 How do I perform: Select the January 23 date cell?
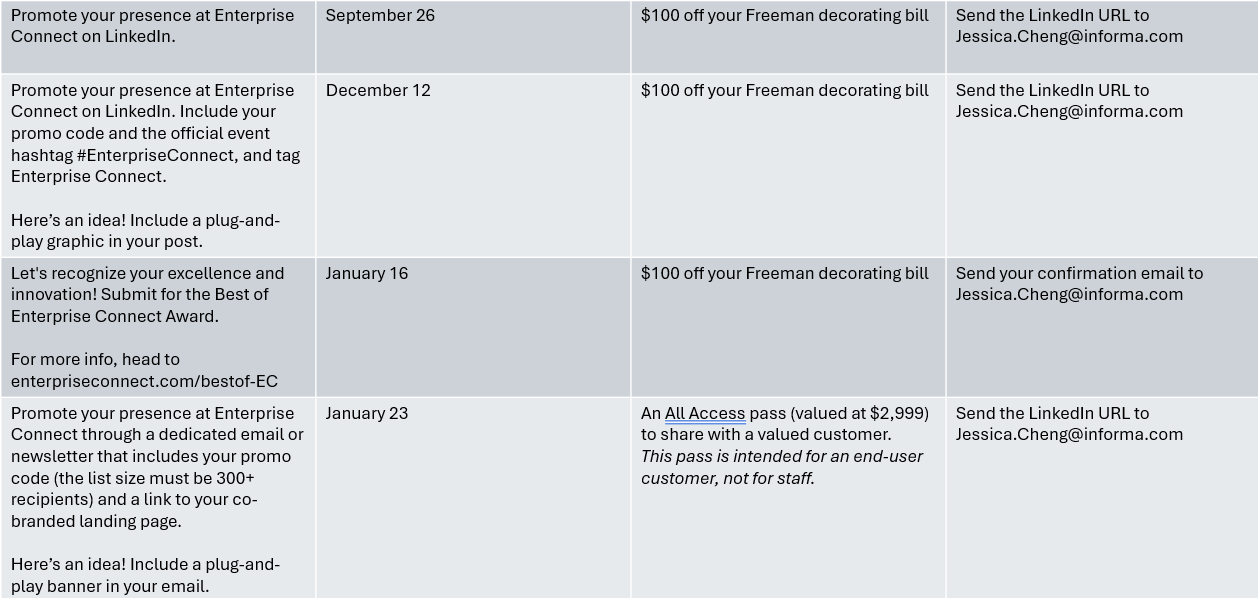367,414
